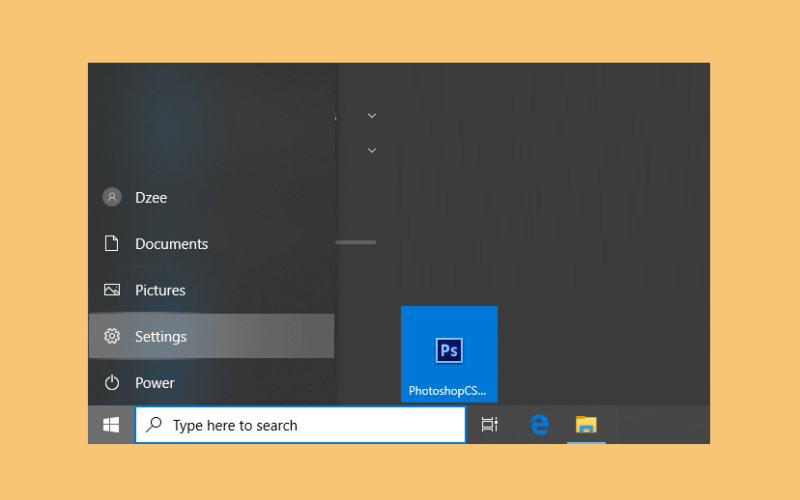Open the Pictures folder entry

point(211,290)
